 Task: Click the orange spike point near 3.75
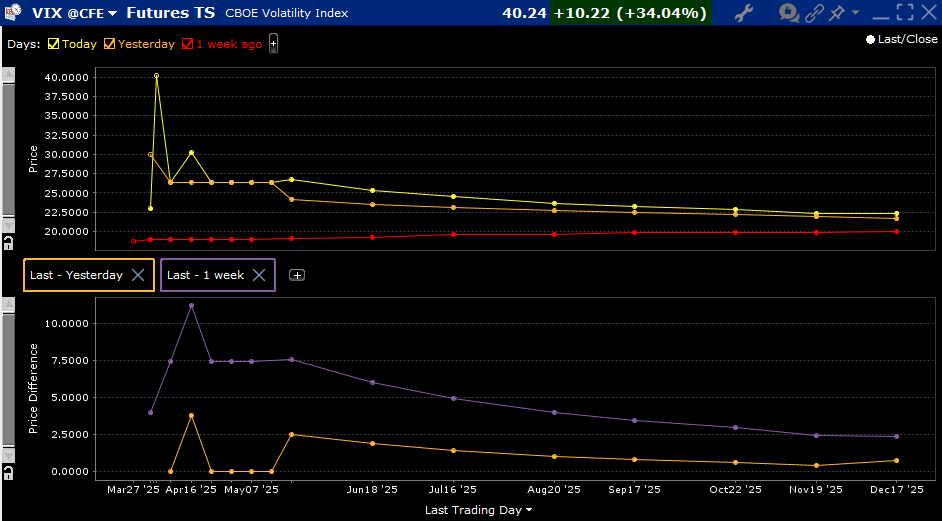191,415
